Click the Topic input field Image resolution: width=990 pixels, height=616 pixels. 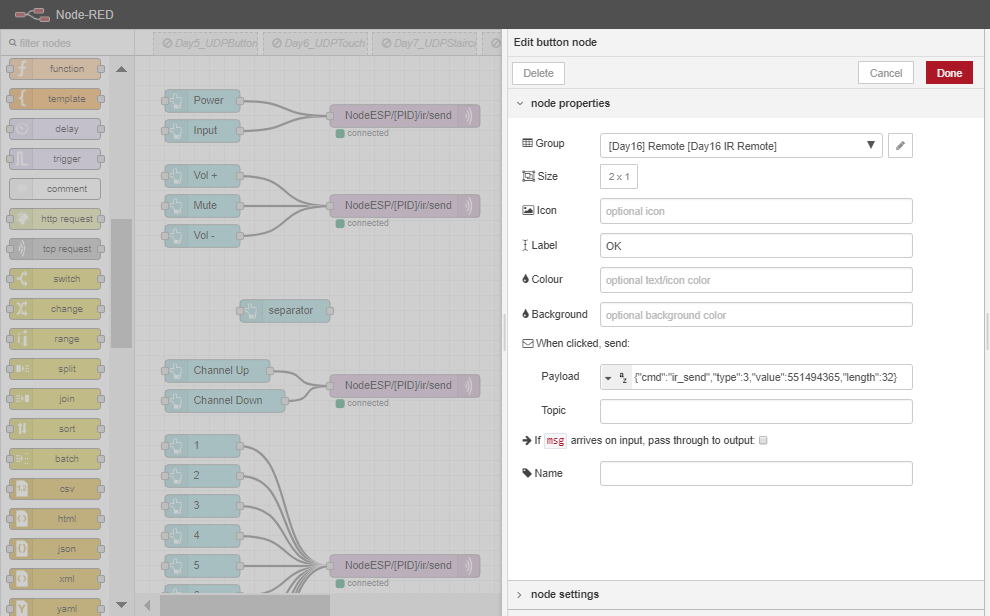click(756, 412)
